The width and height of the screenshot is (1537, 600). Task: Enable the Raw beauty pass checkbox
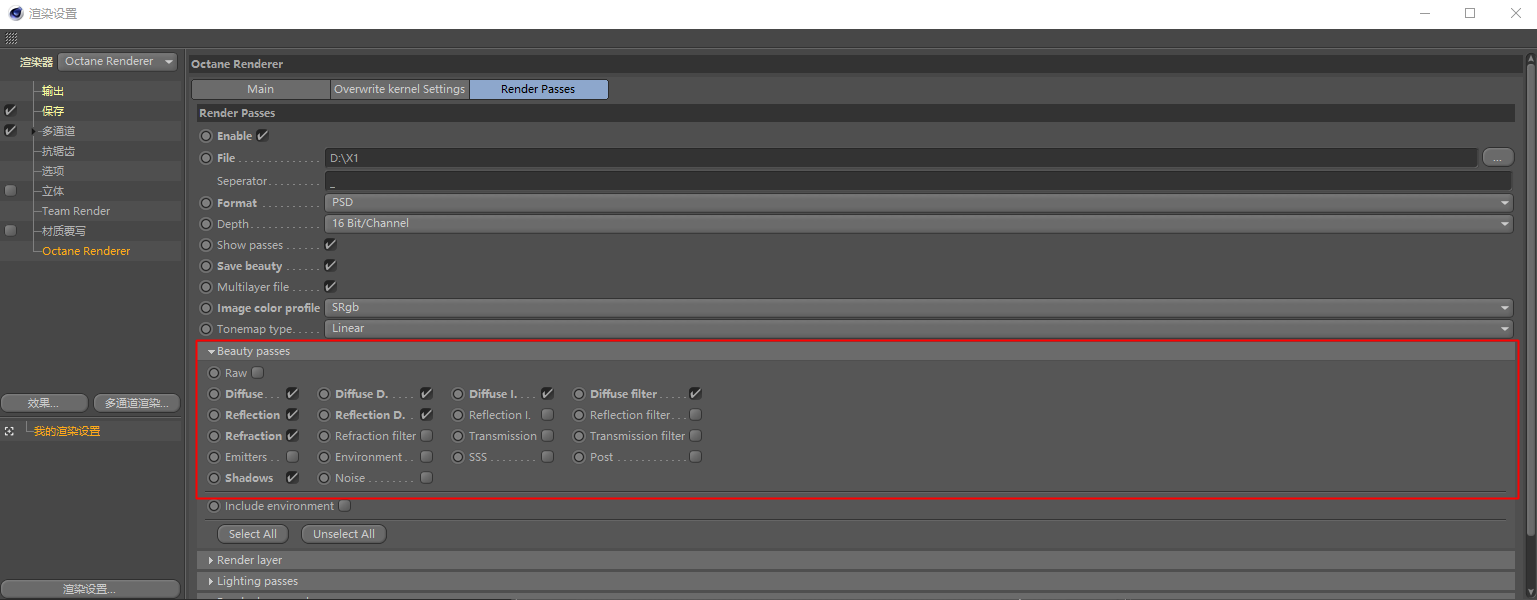[258, 373]
